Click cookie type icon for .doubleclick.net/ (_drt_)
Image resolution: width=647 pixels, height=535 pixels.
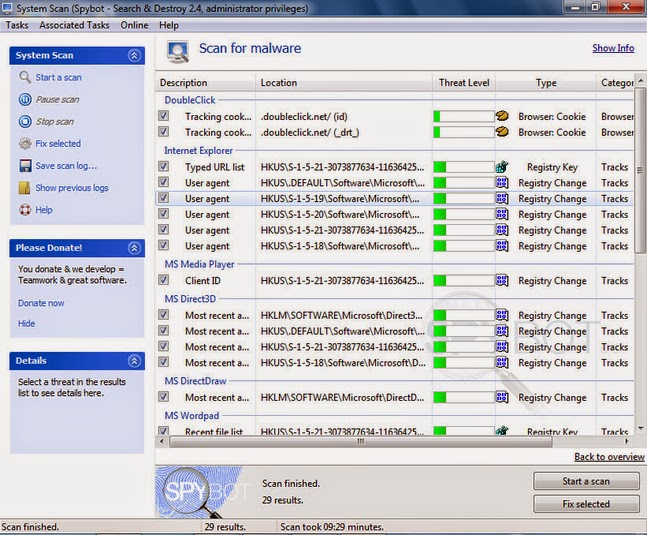[502, 132]
